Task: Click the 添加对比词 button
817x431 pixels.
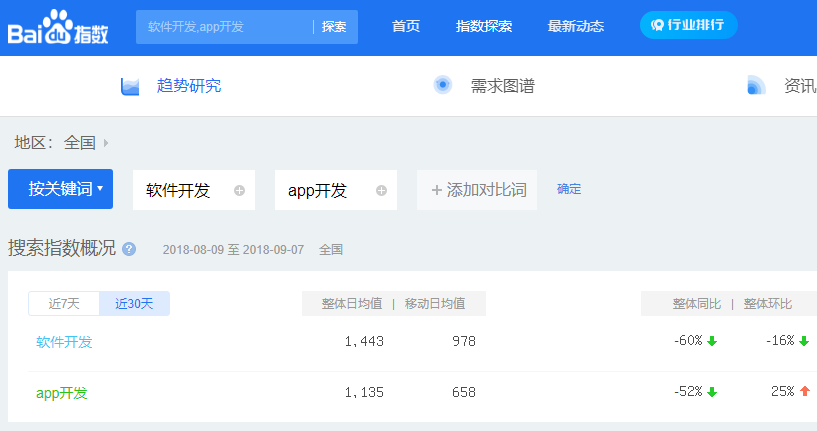Action: pyautogui.click(x=477, y=190)
